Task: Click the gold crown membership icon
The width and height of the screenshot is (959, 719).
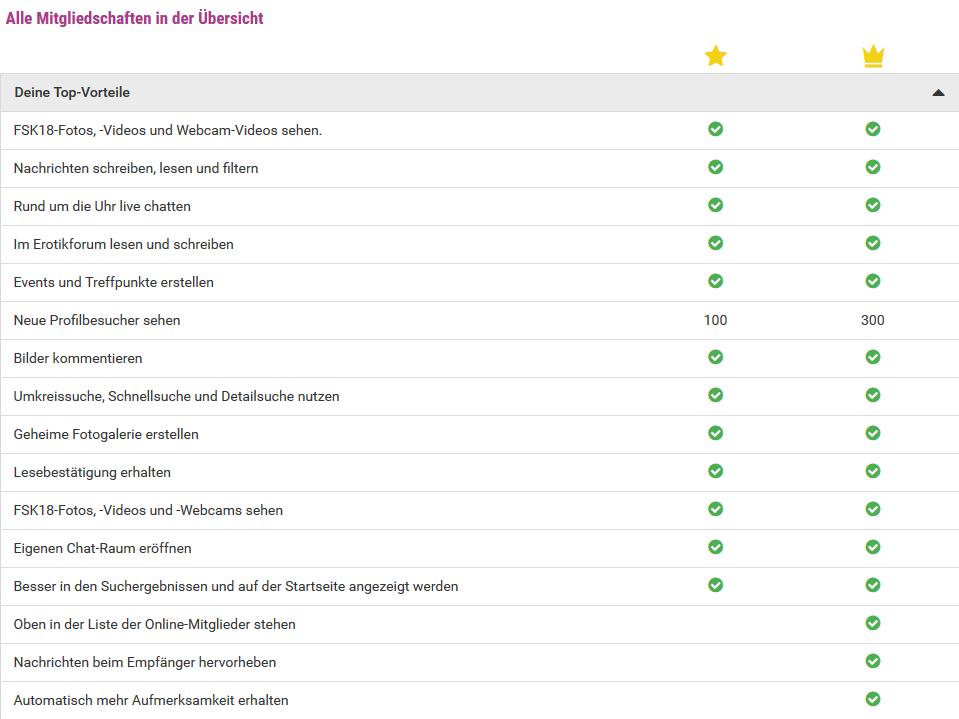Action: tap(873, 57)
